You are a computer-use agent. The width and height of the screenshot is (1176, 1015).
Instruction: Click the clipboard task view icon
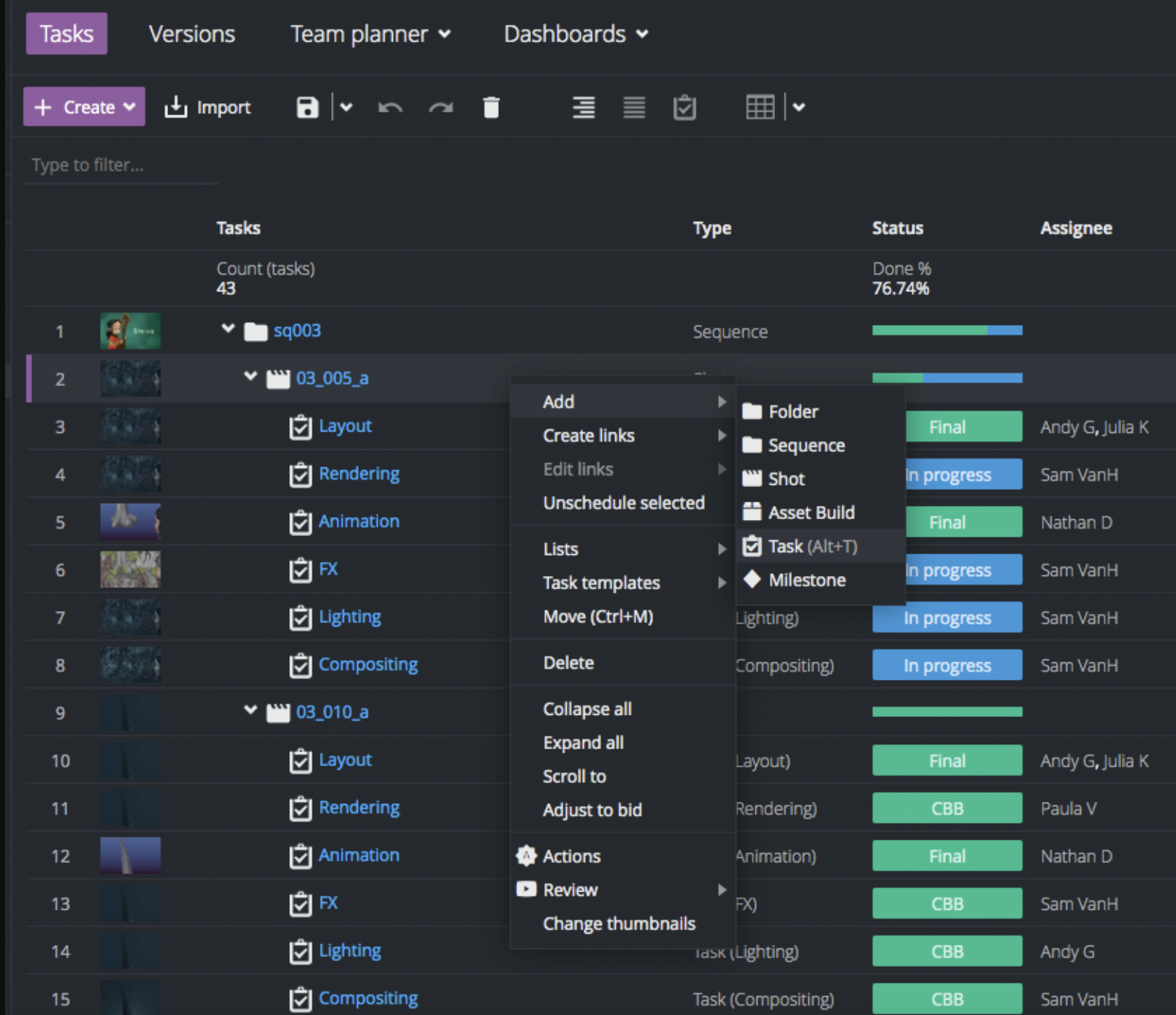pyautogui.click(x=684, y=107)
